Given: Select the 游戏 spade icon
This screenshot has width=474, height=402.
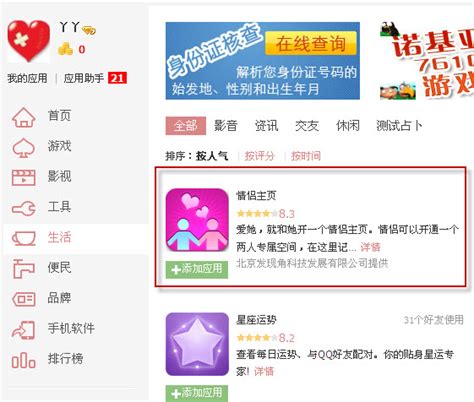Looking at the screenshot, I should click(24, 147).
